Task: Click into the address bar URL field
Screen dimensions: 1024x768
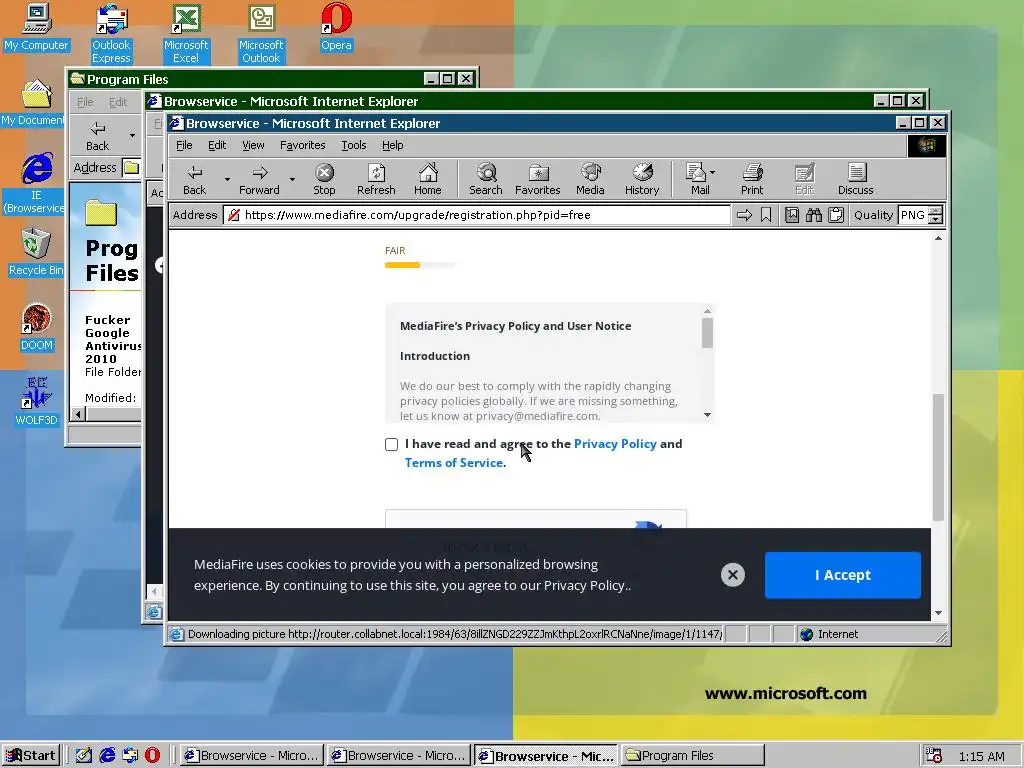Action: coord(477,215)
